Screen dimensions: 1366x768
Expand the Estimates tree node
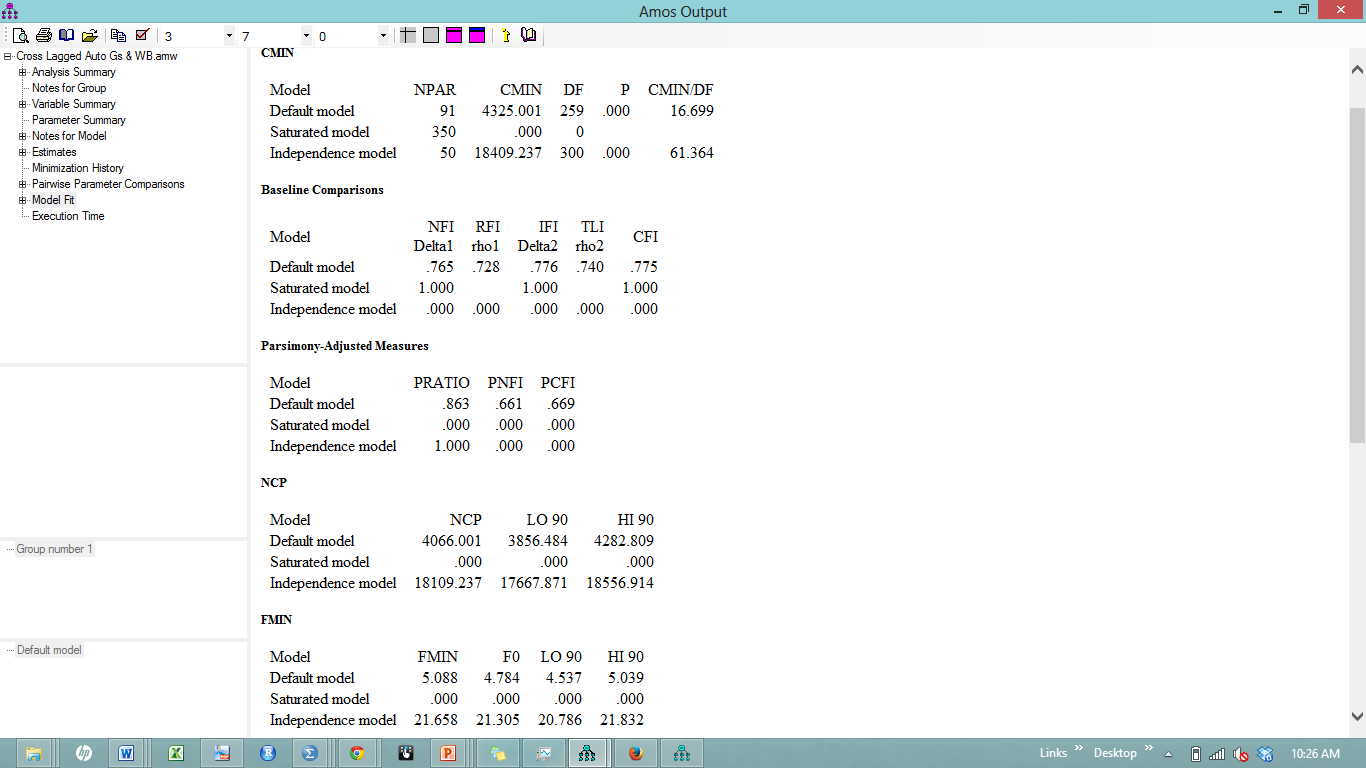pyautogui.click(x=22, y=152)
